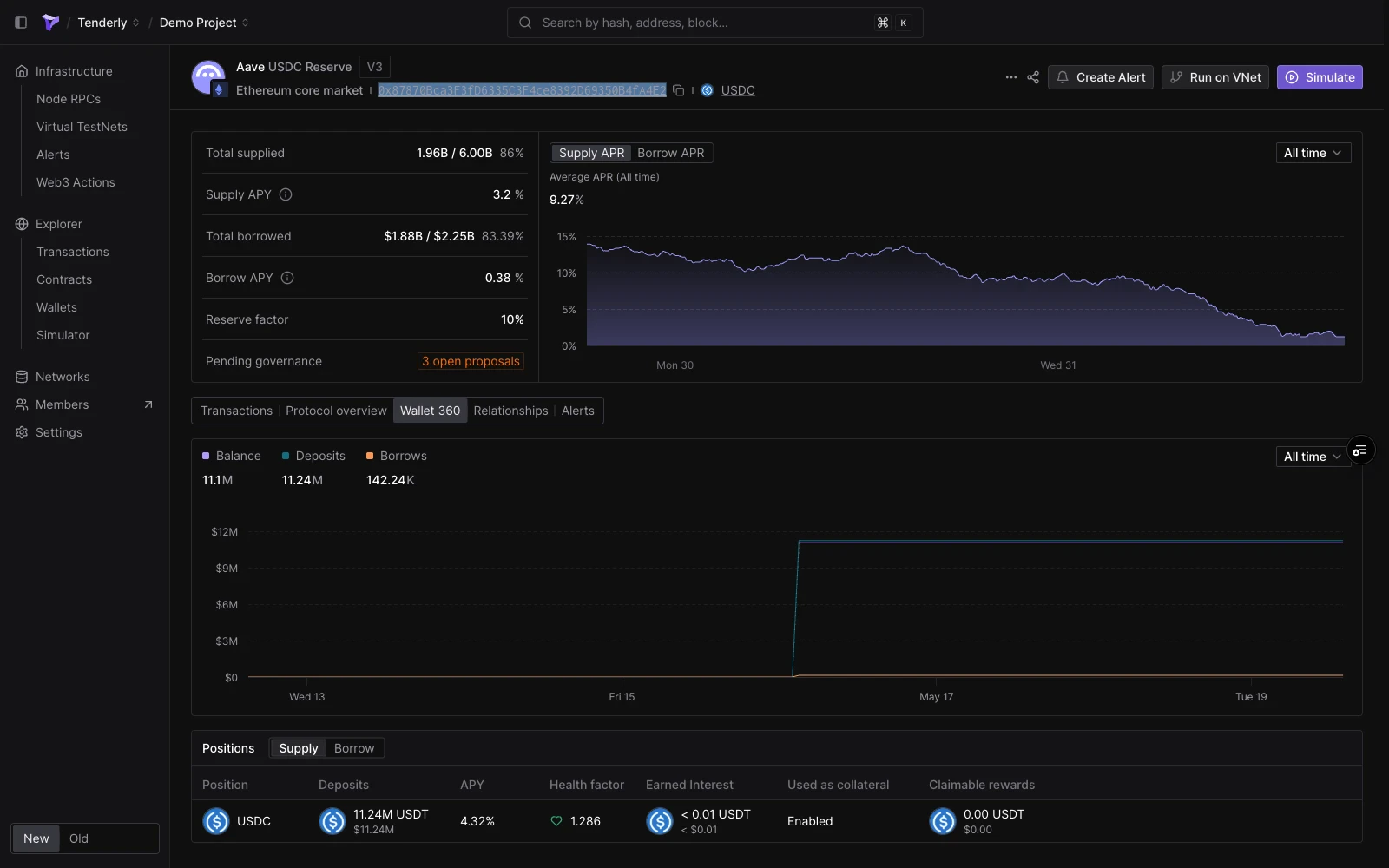1389x868 pixels.
Task: Click the USDC position row name
Action: (253, 821)
